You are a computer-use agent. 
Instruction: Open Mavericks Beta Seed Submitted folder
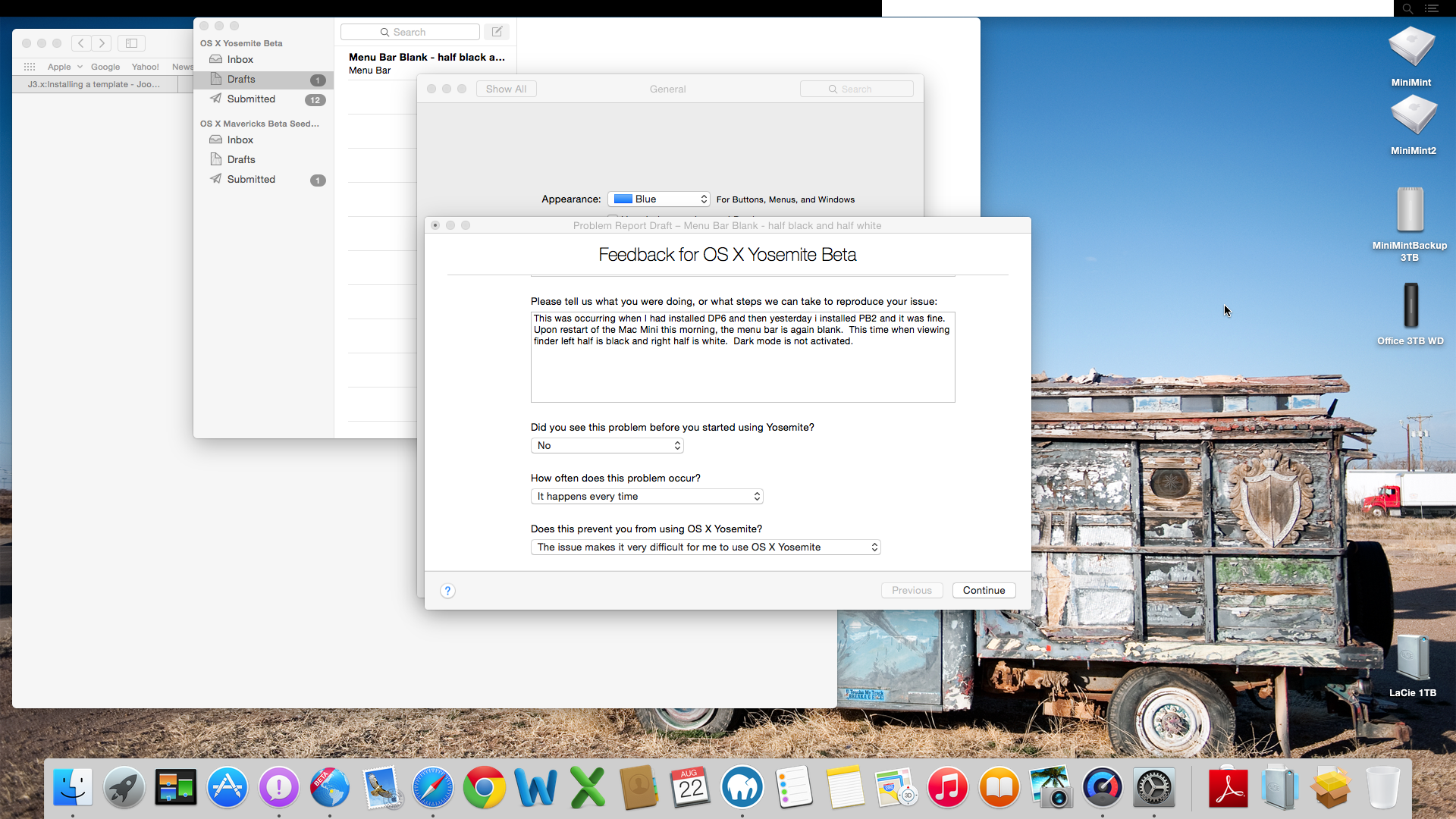263,179
